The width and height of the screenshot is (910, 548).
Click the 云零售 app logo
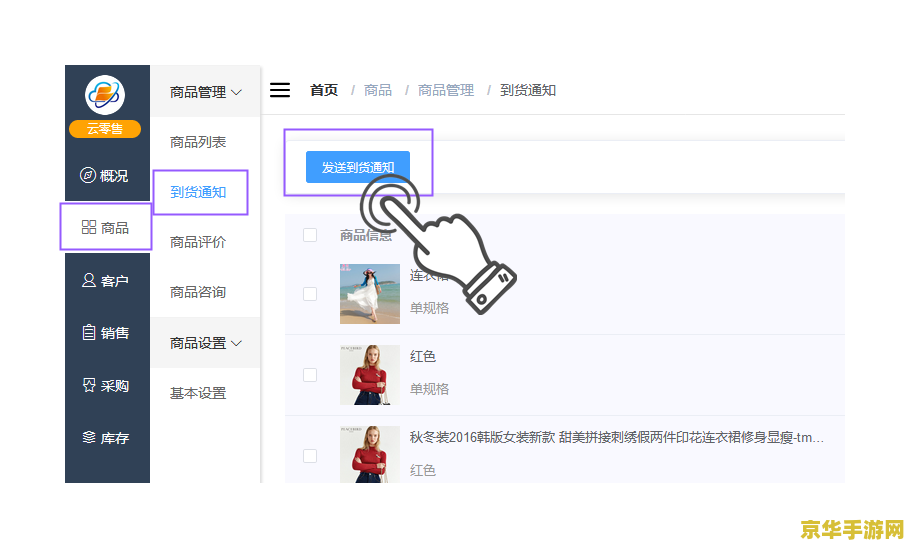105,95
